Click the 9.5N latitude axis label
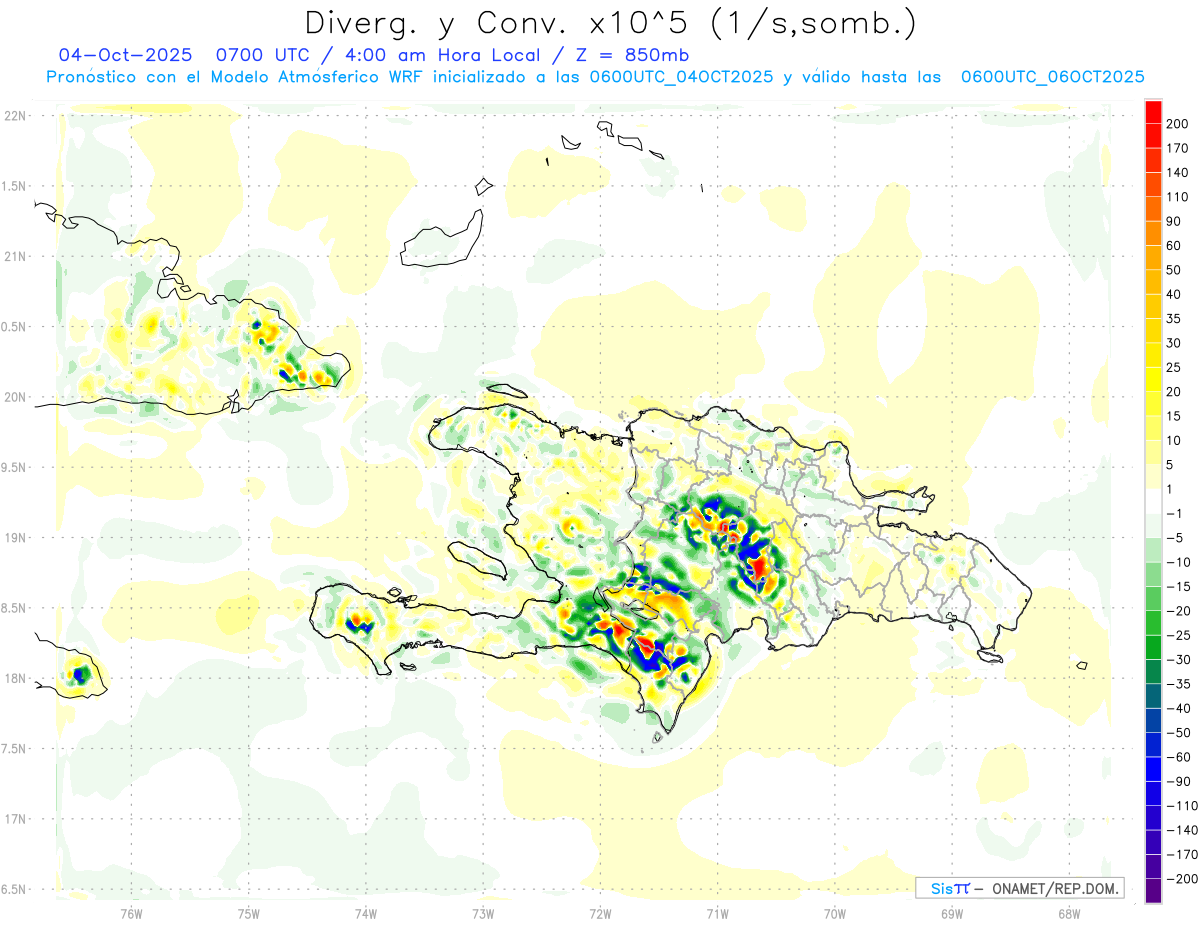Image resolution: width=1200 pixels, height=927 pixels. (13, 467)
